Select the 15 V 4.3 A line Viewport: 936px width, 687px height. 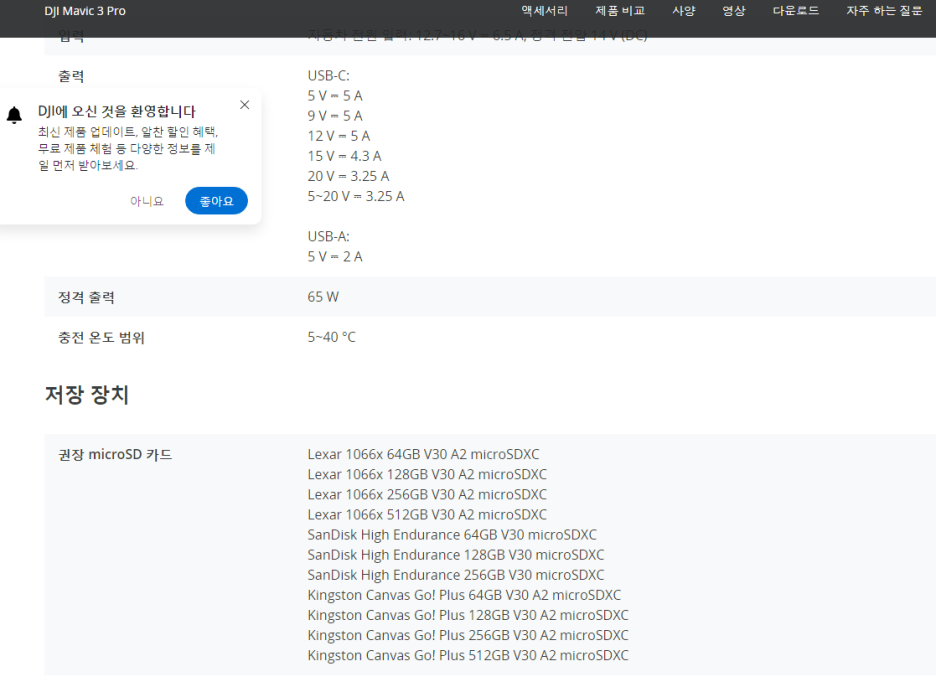(344, 156)
